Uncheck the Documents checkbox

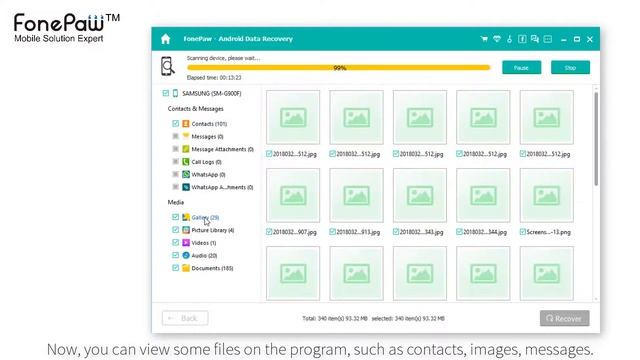click(x=176, y=267)
